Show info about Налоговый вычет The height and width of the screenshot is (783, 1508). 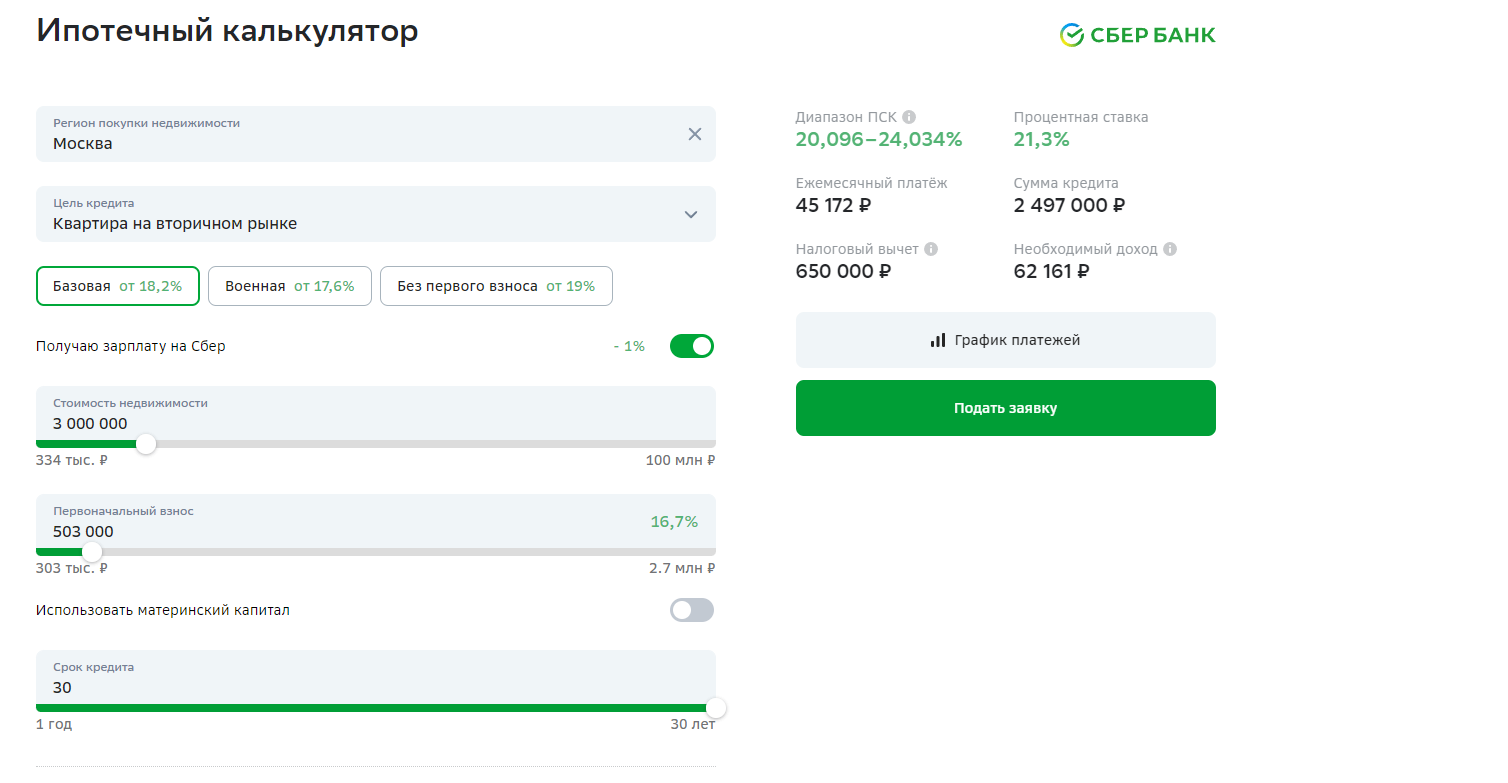coord(931,249)
